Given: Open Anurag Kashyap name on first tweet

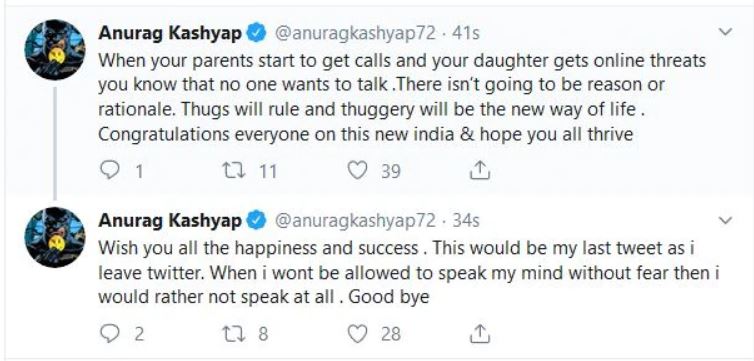Looking at the screenshot, I should pyautogui.click(x=170, y=34).
